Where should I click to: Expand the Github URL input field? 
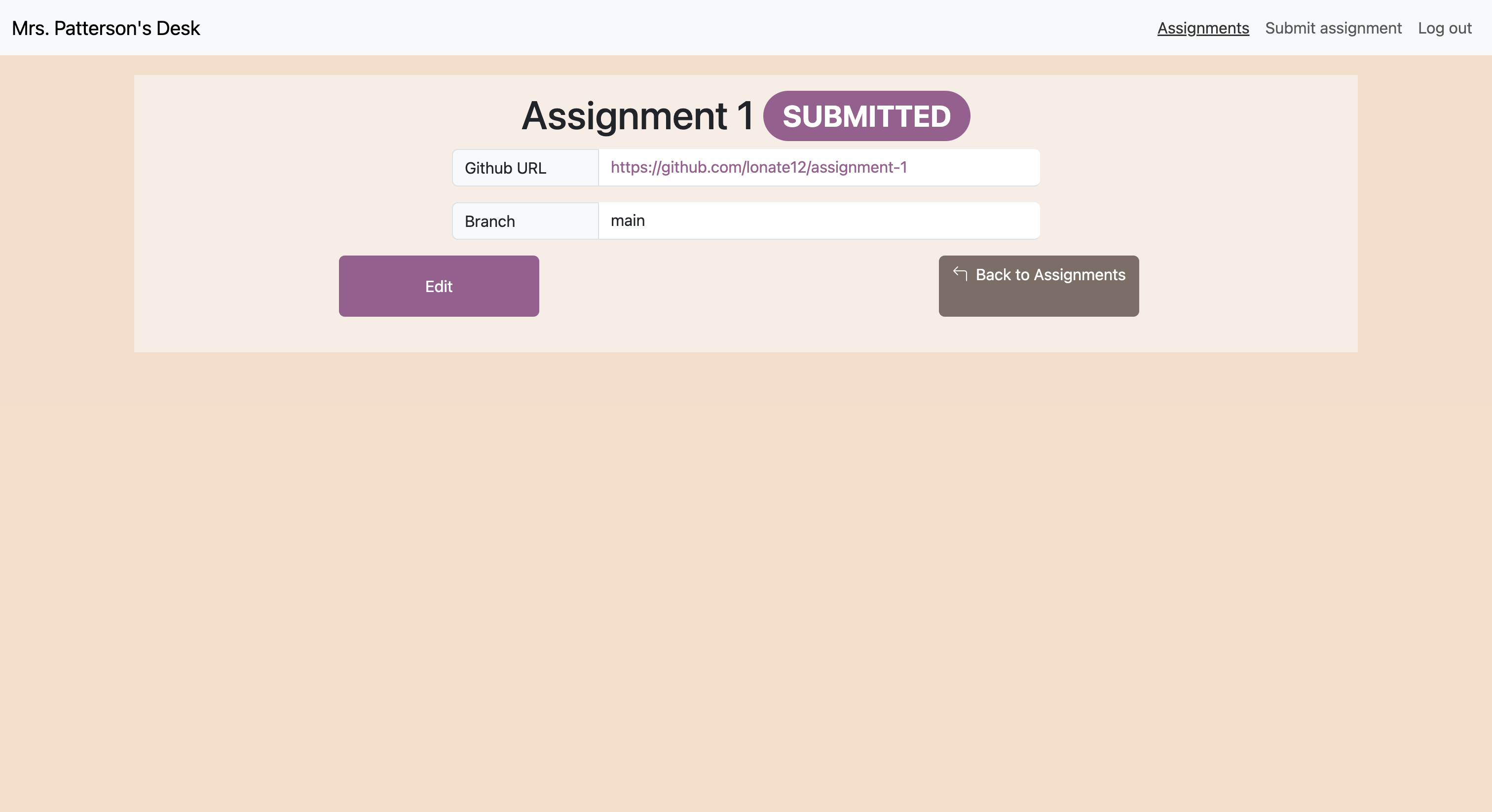(820, 167)
